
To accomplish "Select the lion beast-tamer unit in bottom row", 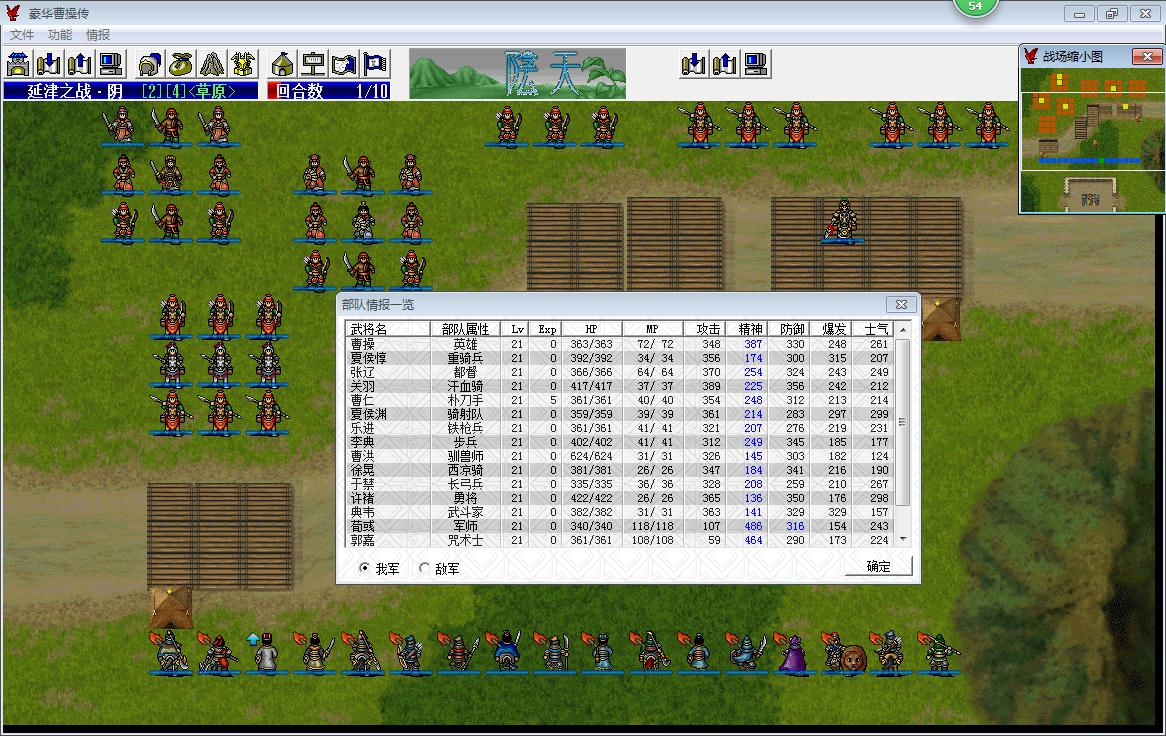I will [844, 653].
